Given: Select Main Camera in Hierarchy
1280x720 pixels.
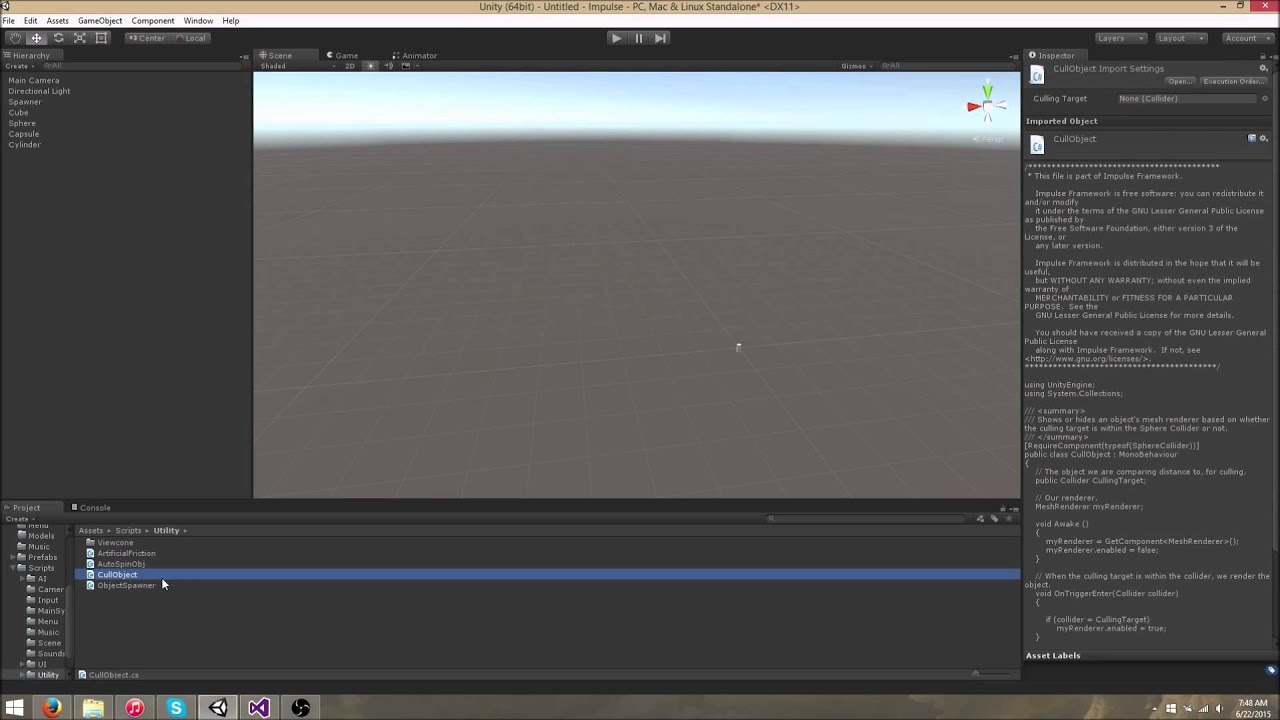Looking at the screenshot, I should 34,80.
